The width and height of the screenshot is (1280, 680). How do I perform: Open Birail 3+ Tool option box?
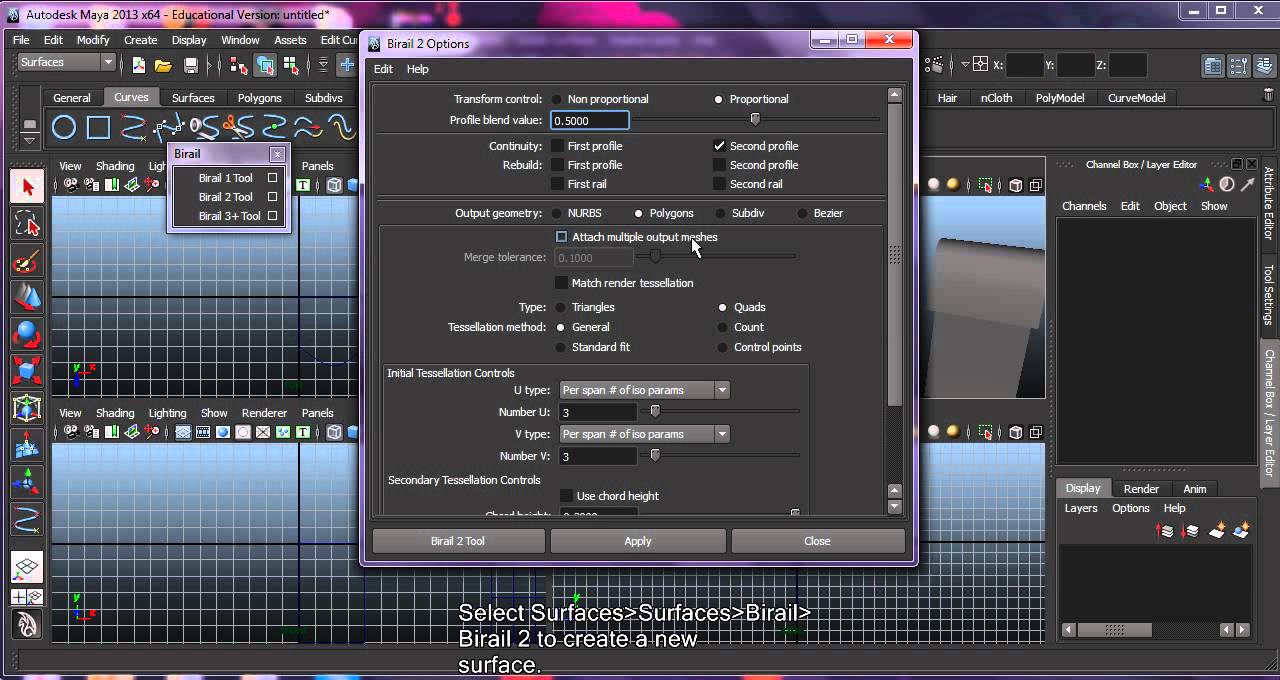coord(272,216)
